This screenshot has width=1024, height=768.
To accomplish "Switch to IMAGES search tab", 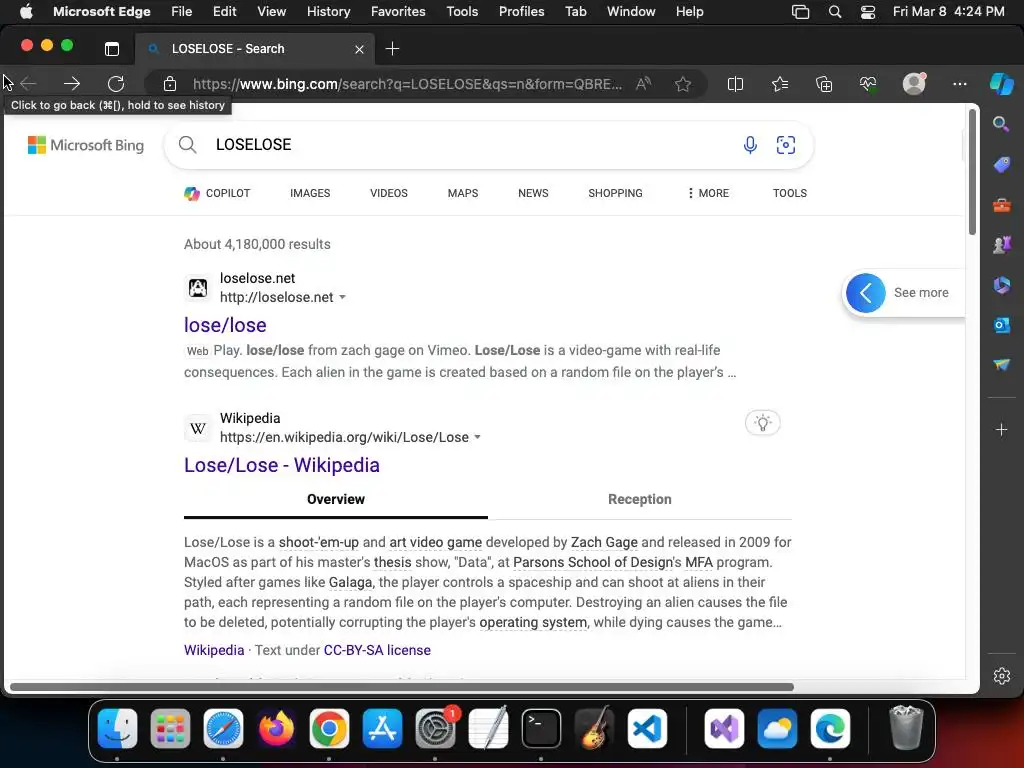I will point(310,193).
